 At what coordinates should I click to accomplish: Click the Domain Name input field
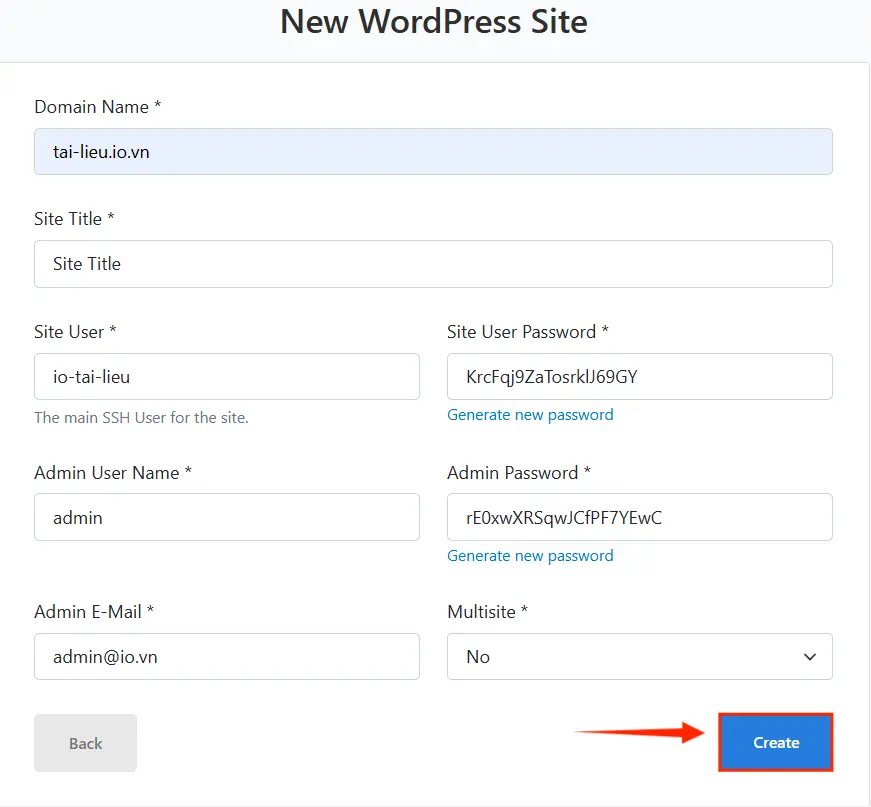click(x=433, y=151)
